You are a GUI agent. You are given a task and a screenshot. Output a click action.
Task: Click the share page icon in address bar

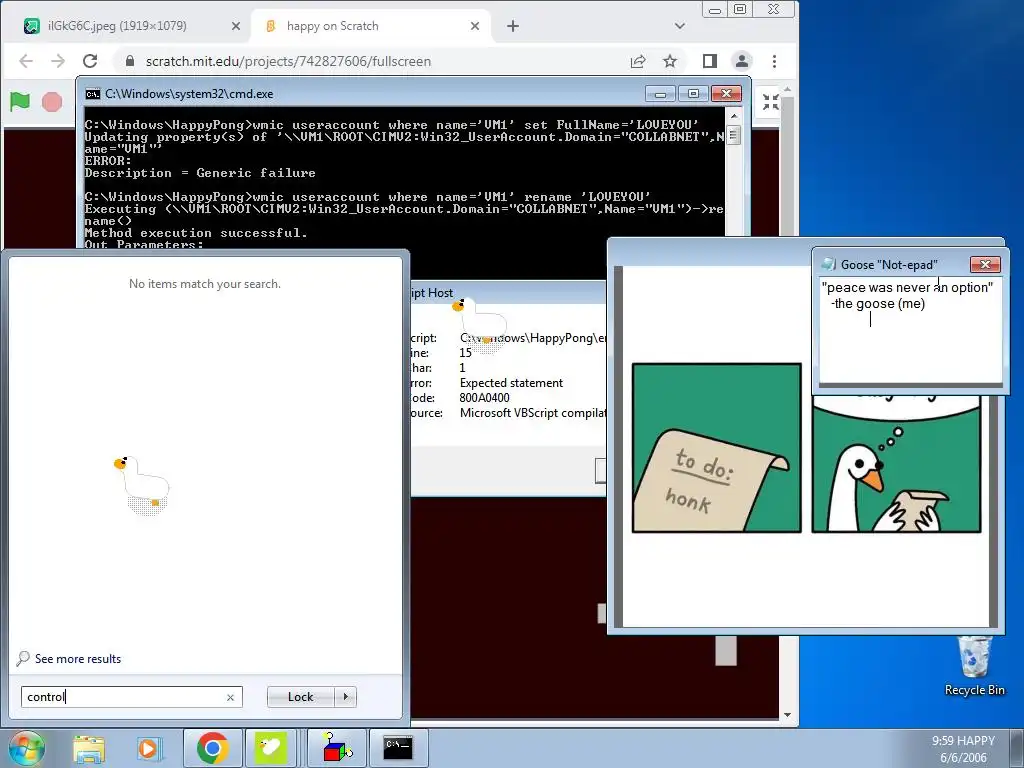pyautogui.click(x=638, y=61)
